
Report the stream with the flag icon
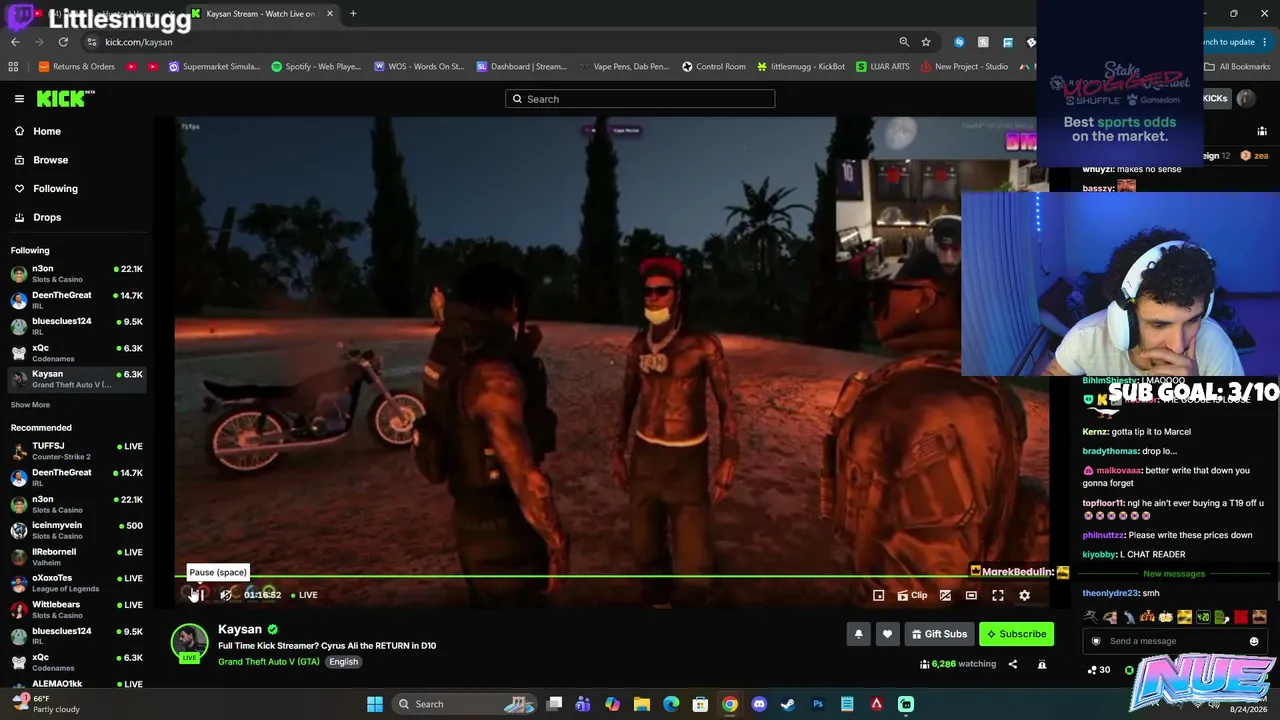point(1042,664)
